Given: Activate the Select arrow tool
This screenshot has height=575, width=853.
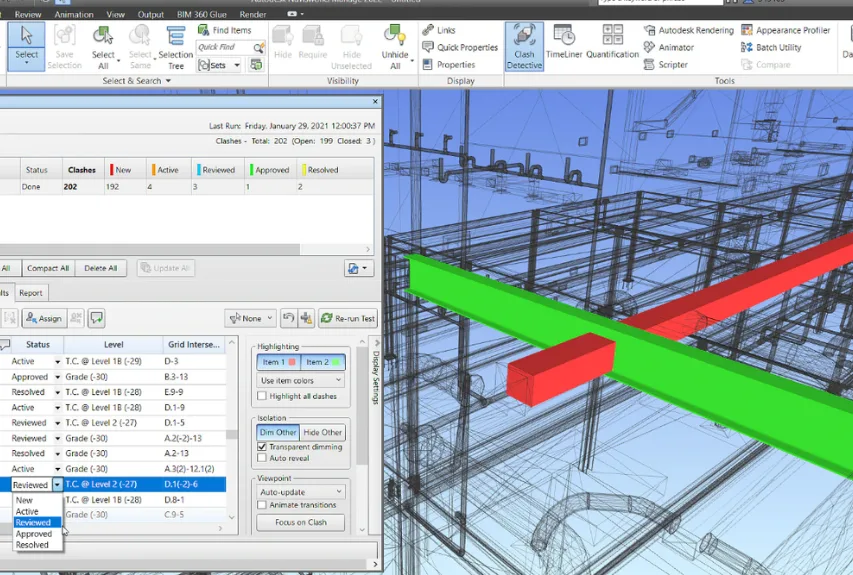Looking at the screenshot, I should [26, 46].
